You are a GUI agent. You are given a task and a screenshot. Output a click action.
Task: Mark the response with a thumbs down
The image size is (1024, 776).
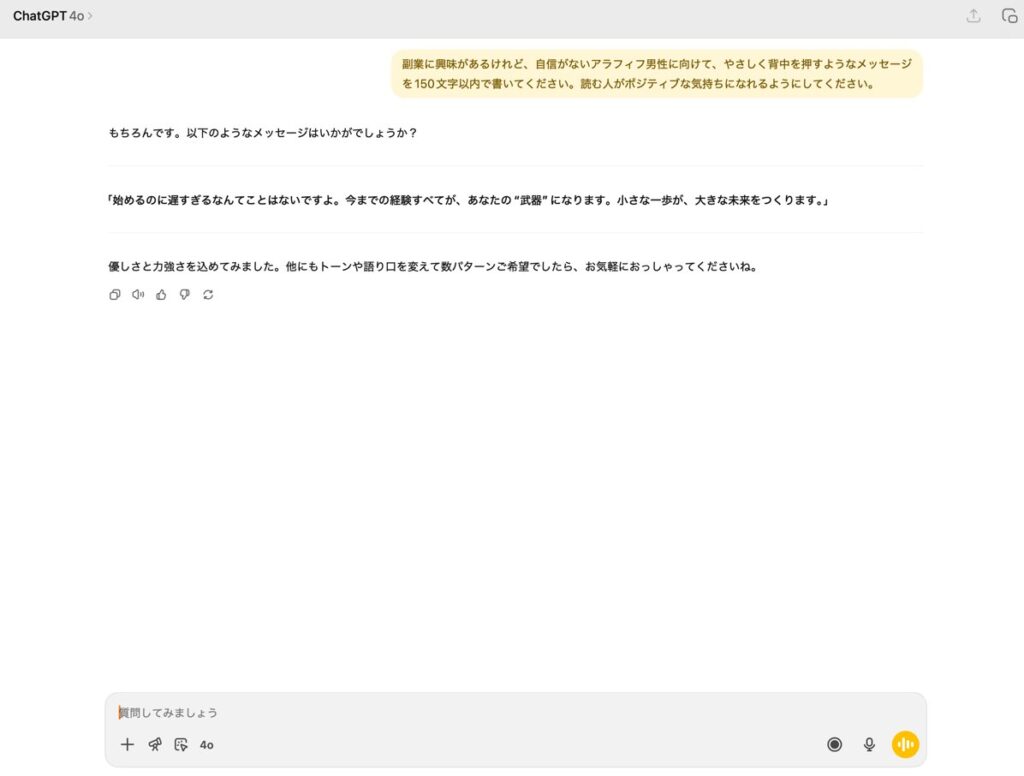184,295
